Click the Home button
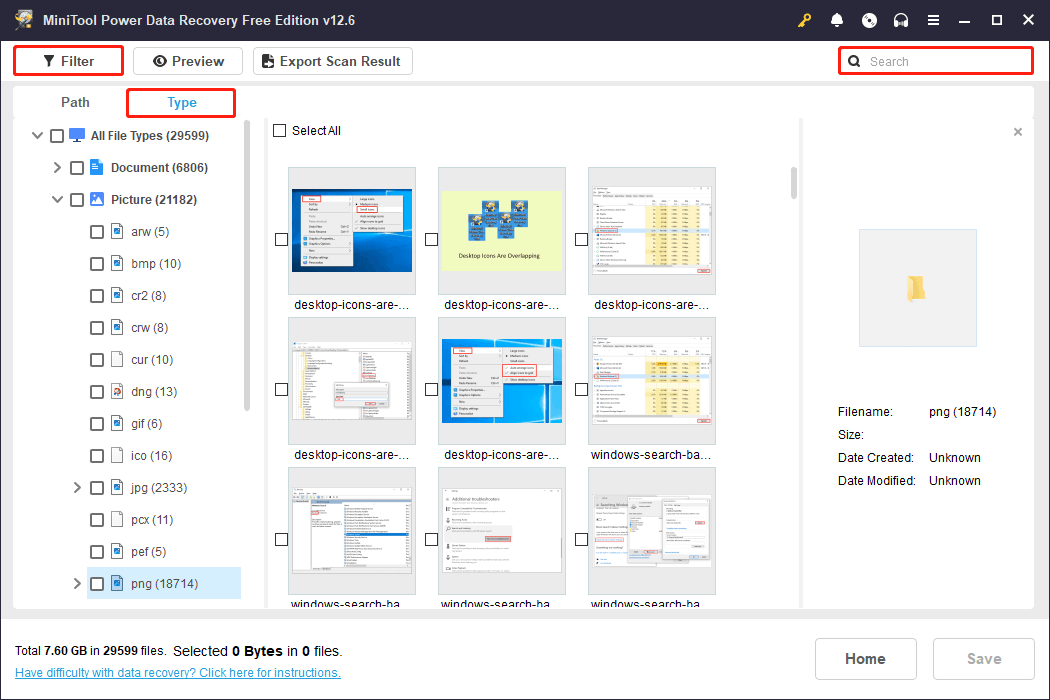Viewport: 1050px width, 700px height. 865,658
